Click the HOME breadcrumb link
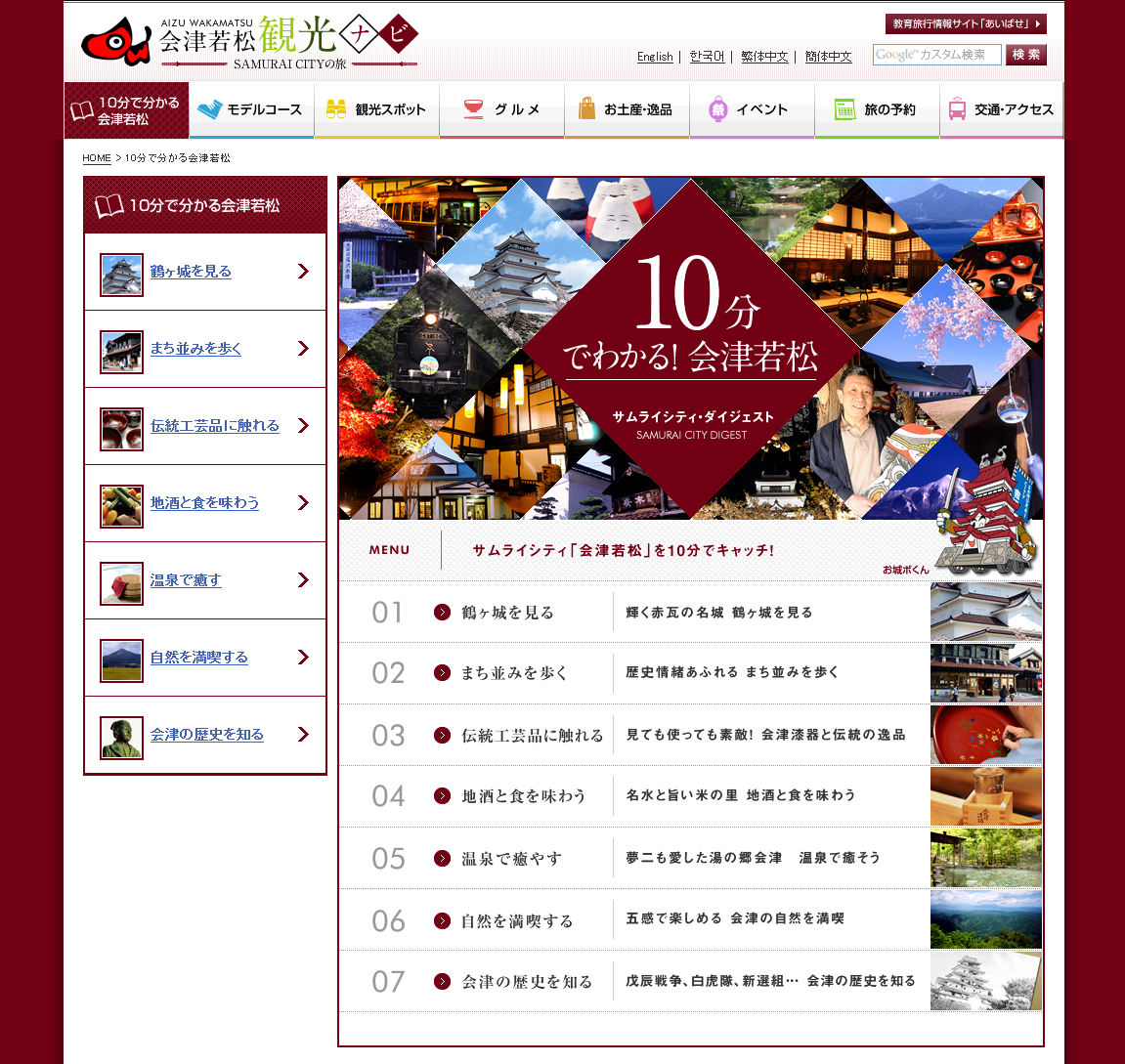Screen dimensions: 1125x1064 [97, 157]
